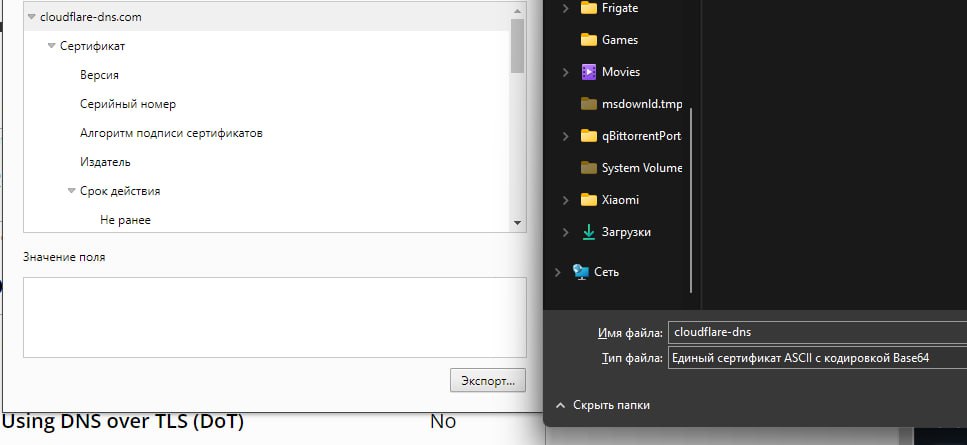The width and height of the screenshot is (967, 445).
Task: Click the Значение поля text area
Action: tap(274, 317)
